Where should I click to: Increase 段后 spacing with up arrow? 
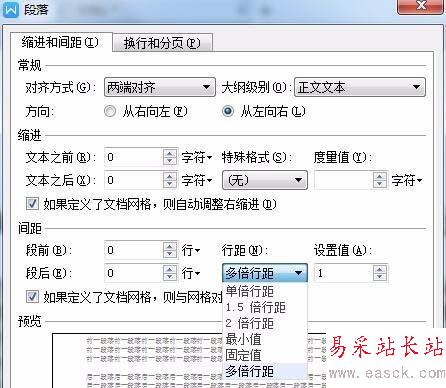coord(170,270)
